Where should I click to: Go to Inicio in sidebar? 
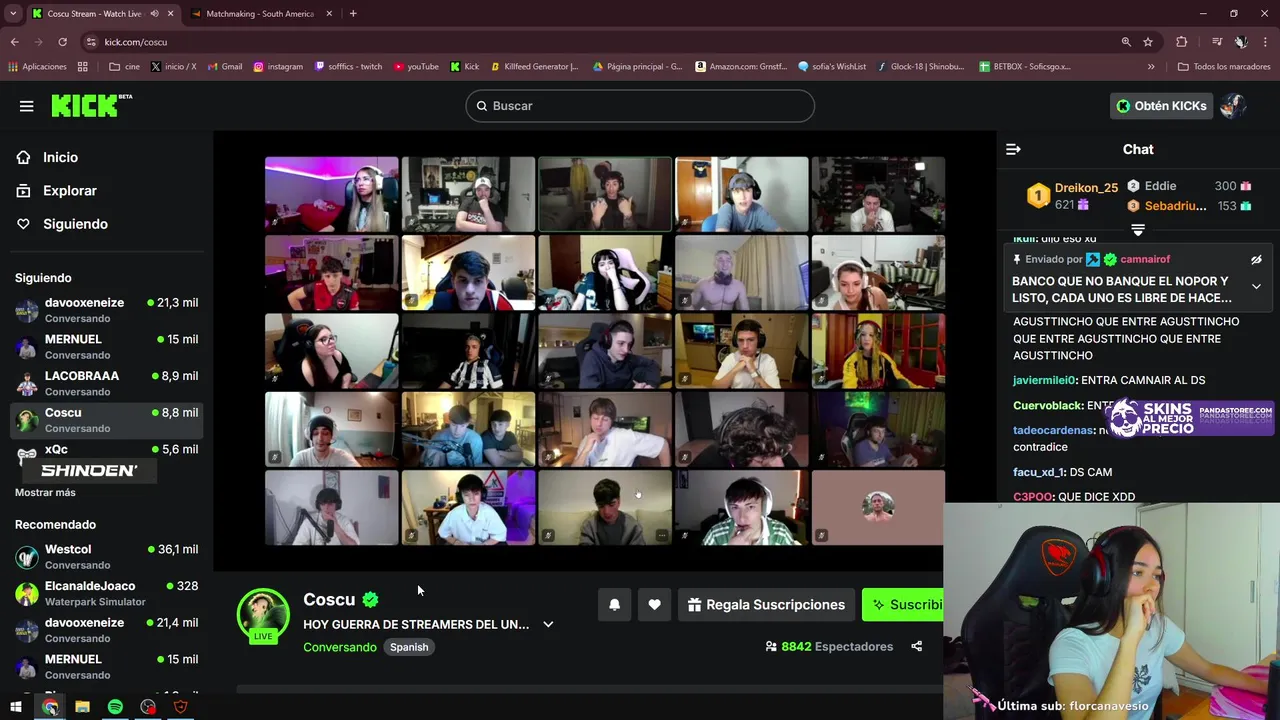(60, 157)
